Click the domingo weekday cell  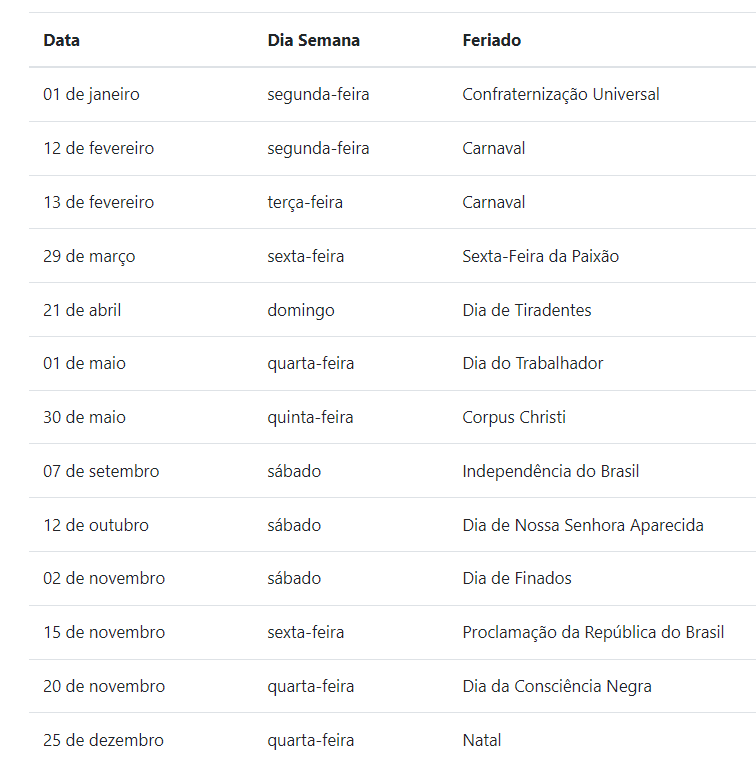301,310
